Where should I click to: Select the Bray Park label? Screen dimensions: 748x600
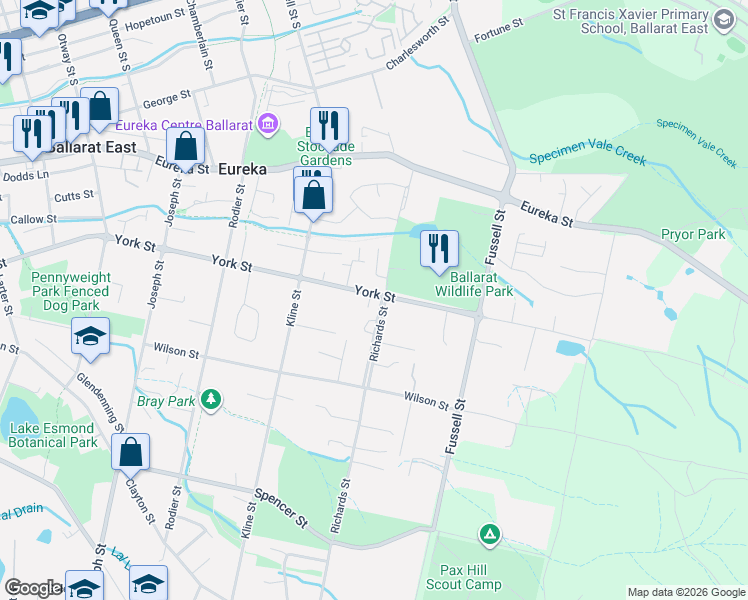pyautogui.click(x=166, y=402)
